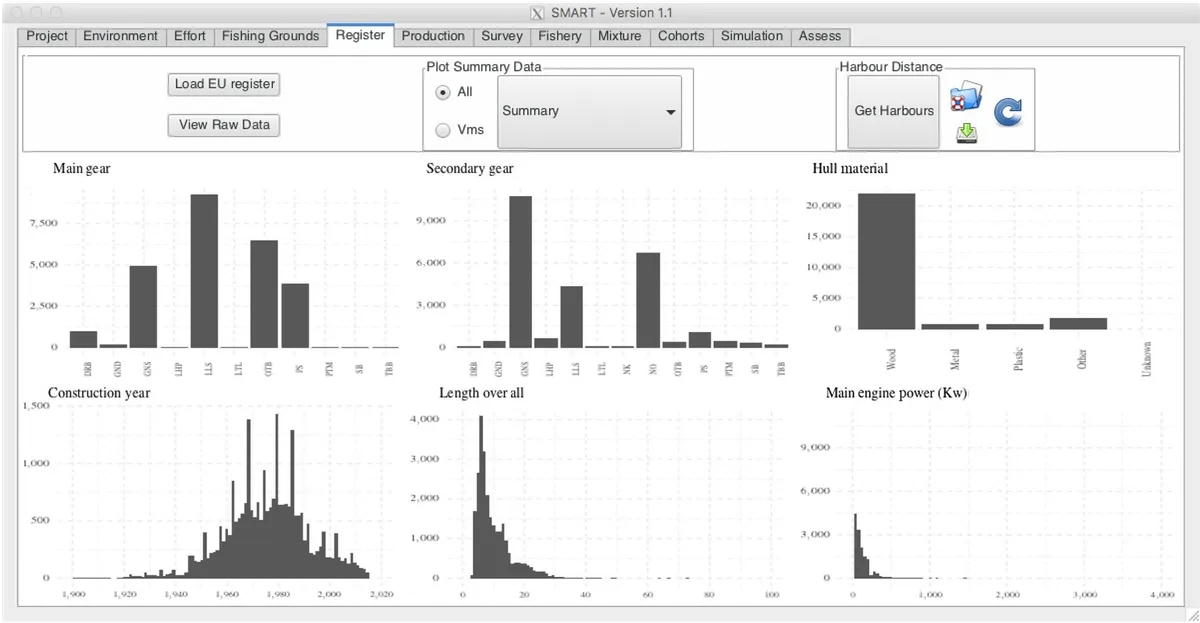Open the Simulation tab
The image size is (1200, 623).
(x=752, y=36)
